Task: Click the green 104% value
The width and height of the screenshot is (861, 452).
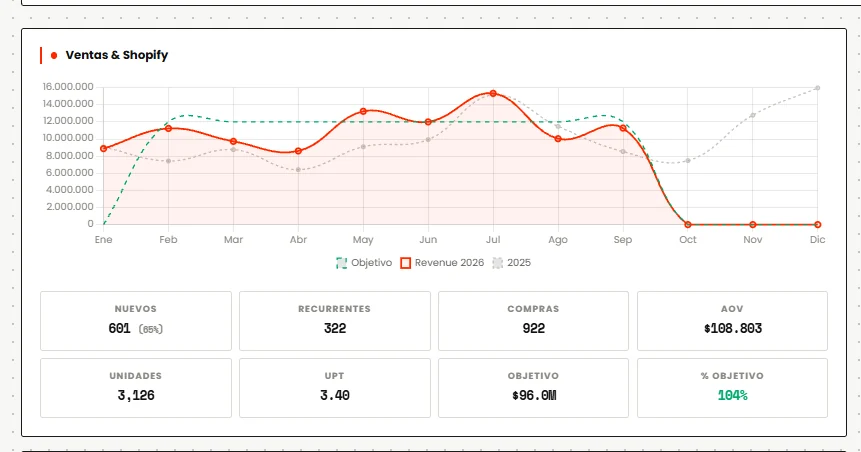Action: click(732, 395)
